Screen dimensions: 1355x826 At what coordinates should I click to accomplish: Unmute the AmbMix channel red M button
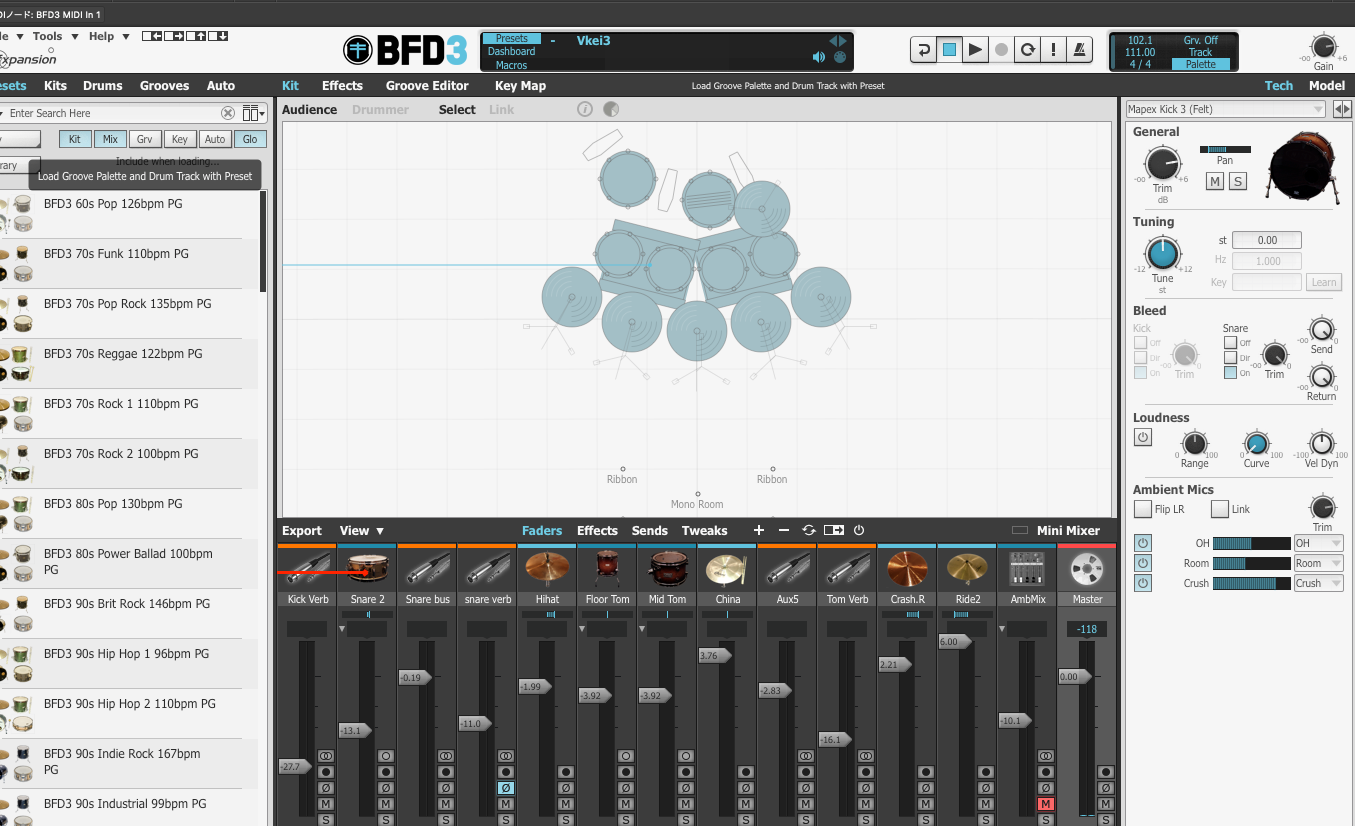pyautogui.click(x=1046, y=804)
